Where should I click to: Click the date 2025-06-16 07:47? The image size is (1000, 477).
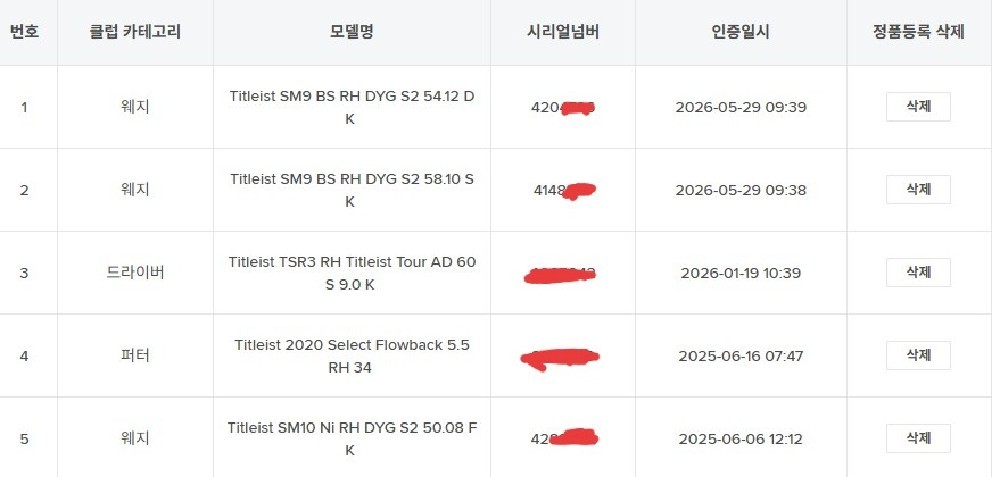pyautogui.click(x=740, y=356)
